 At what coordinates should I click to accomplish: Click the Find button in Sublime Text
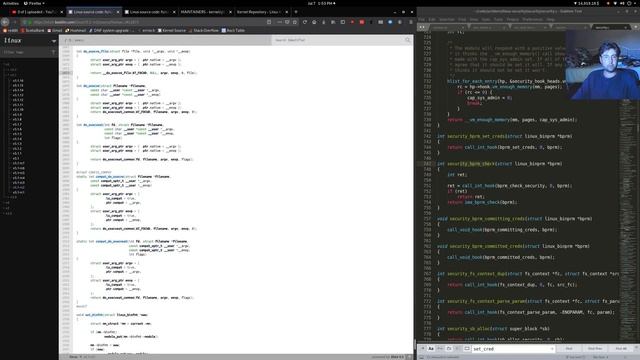click(x=569, y=349)
